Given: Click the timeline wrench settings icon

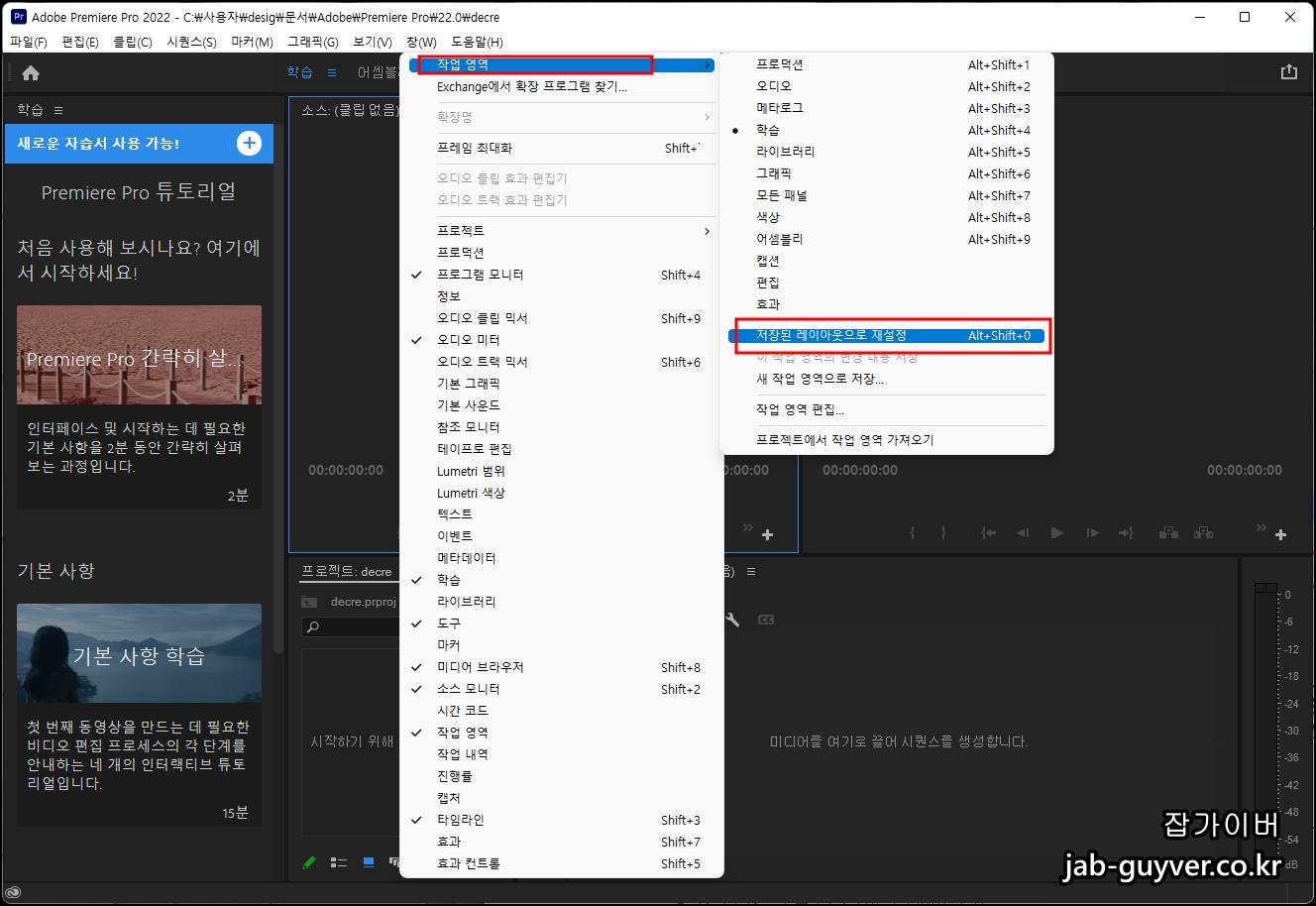Looking at the screenshot, I should [x=732, y=620].
